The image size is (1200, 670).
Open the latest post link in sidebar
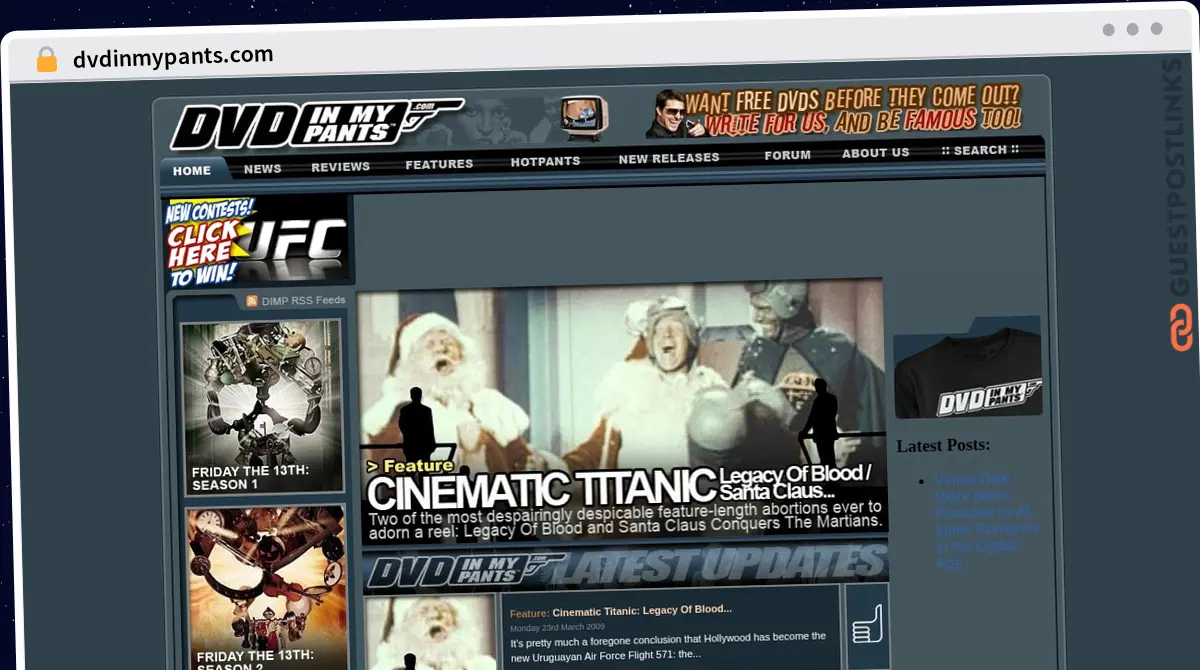987,522
